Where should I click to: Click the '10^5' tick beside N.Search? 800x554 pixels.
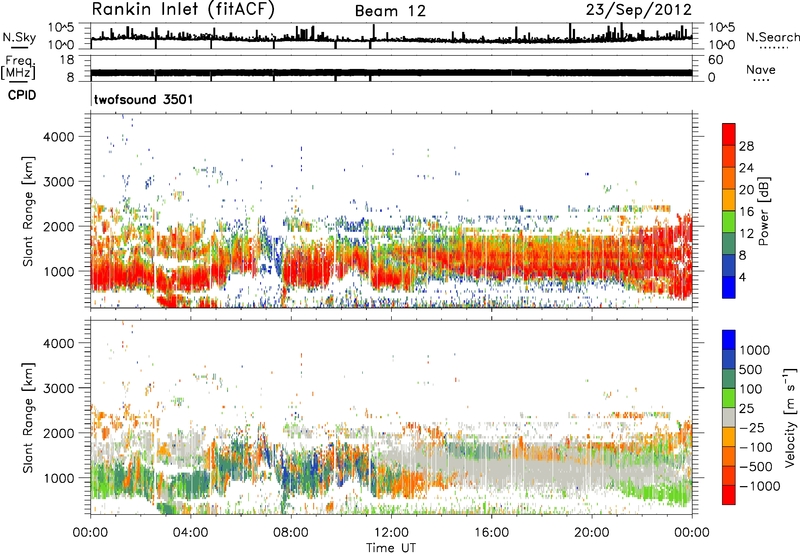coord(721,27)
